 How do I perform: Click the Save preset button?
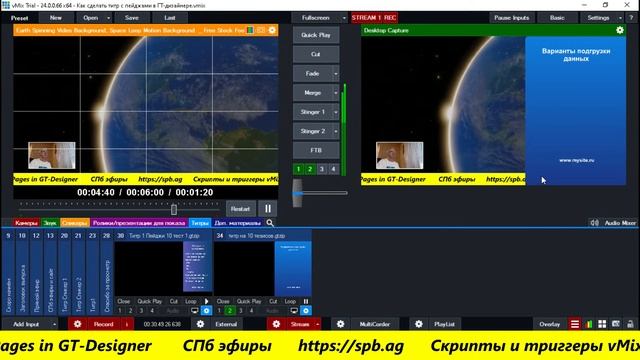click(x=131, y=18)
